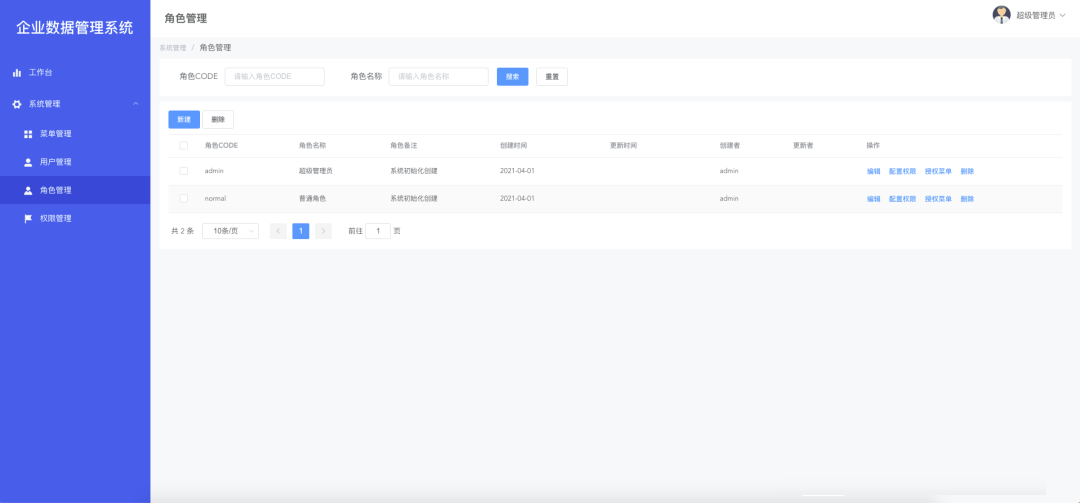This screenshot has width=1080, height=503.
Task: Click 系统初始化创建 in the normal row
Action: coord(413,198)
